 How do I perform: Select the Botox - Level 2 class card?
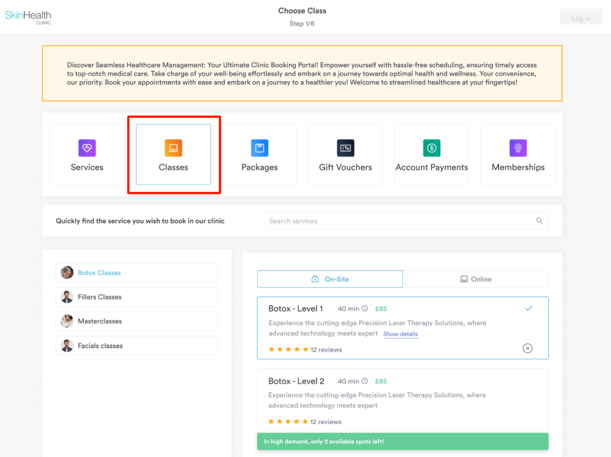tap(402, 400)
